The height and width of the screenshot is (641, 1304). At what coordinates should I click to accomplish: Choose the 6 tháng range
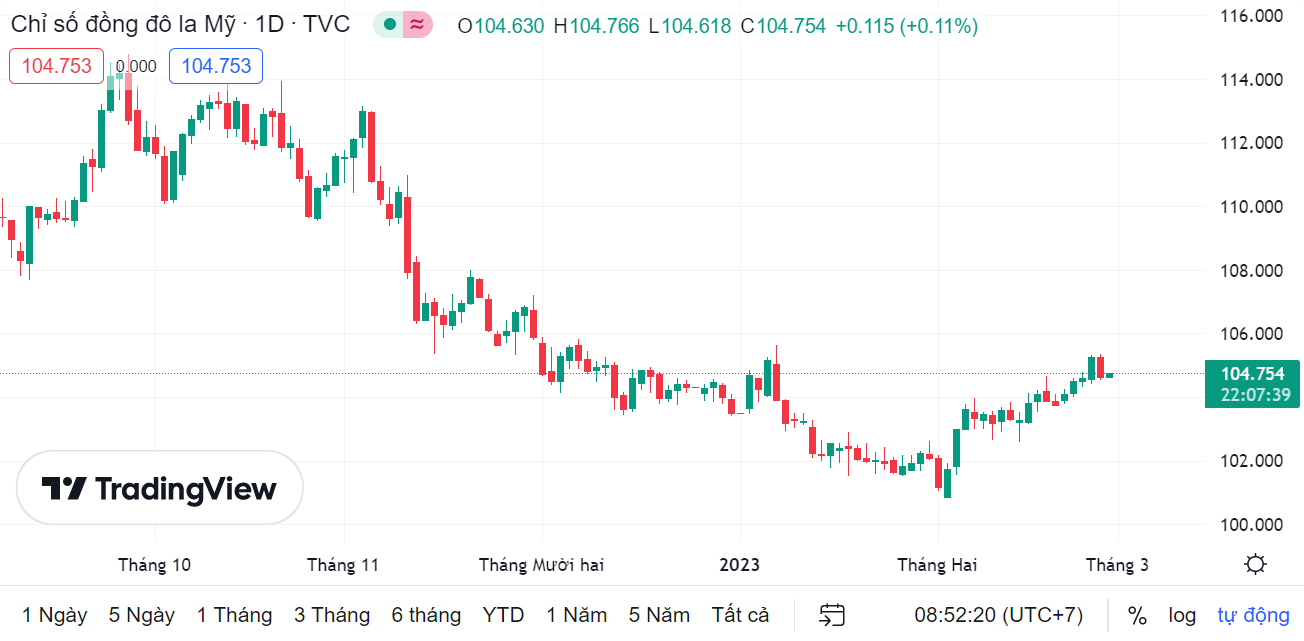426,614
